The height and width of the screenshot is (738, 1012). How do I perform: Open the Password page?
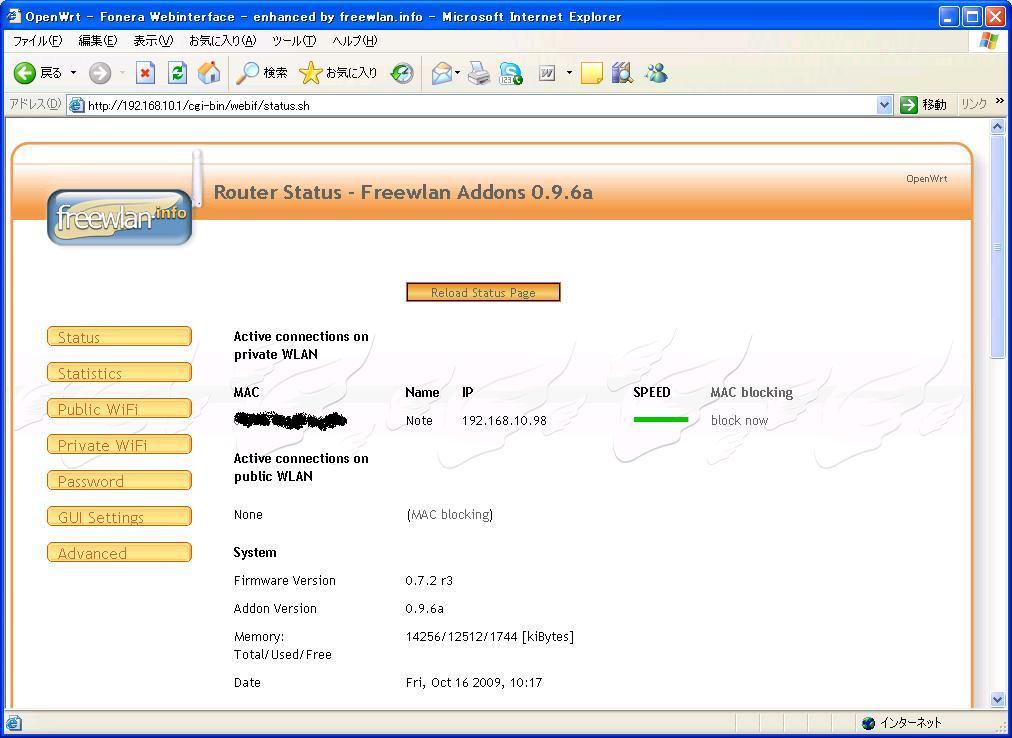(x=119, y=481)
